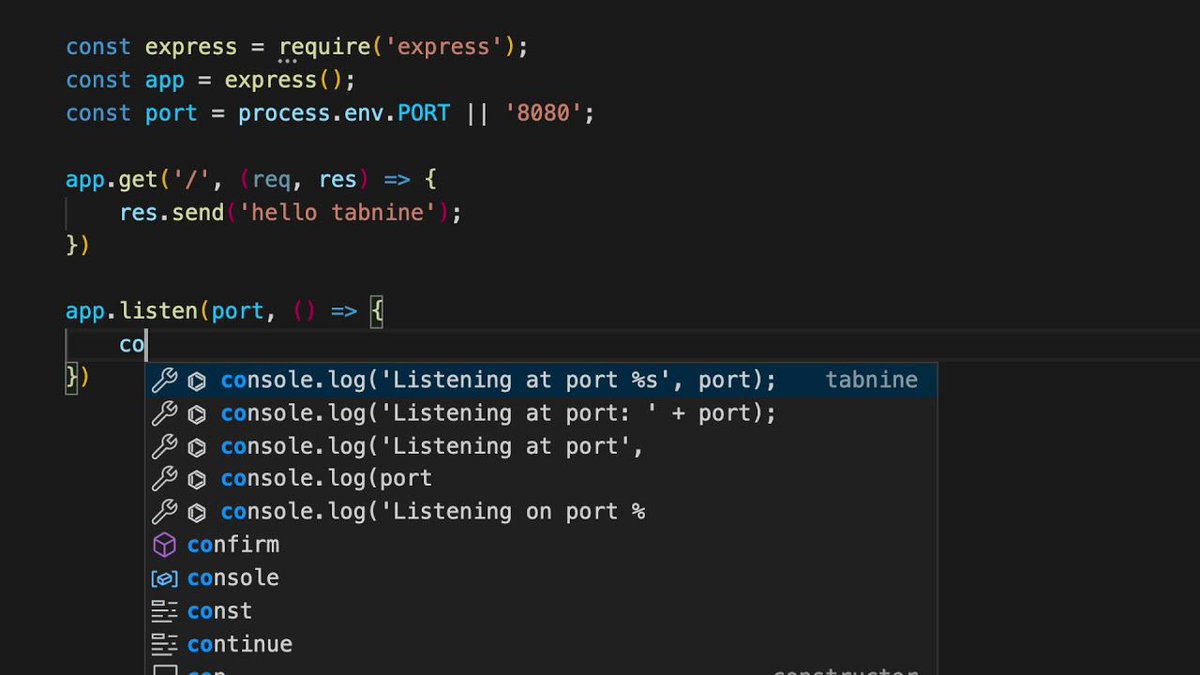Select the continue keyword completion
This screenshot has width=1200, height=675.
pos(239,643)
